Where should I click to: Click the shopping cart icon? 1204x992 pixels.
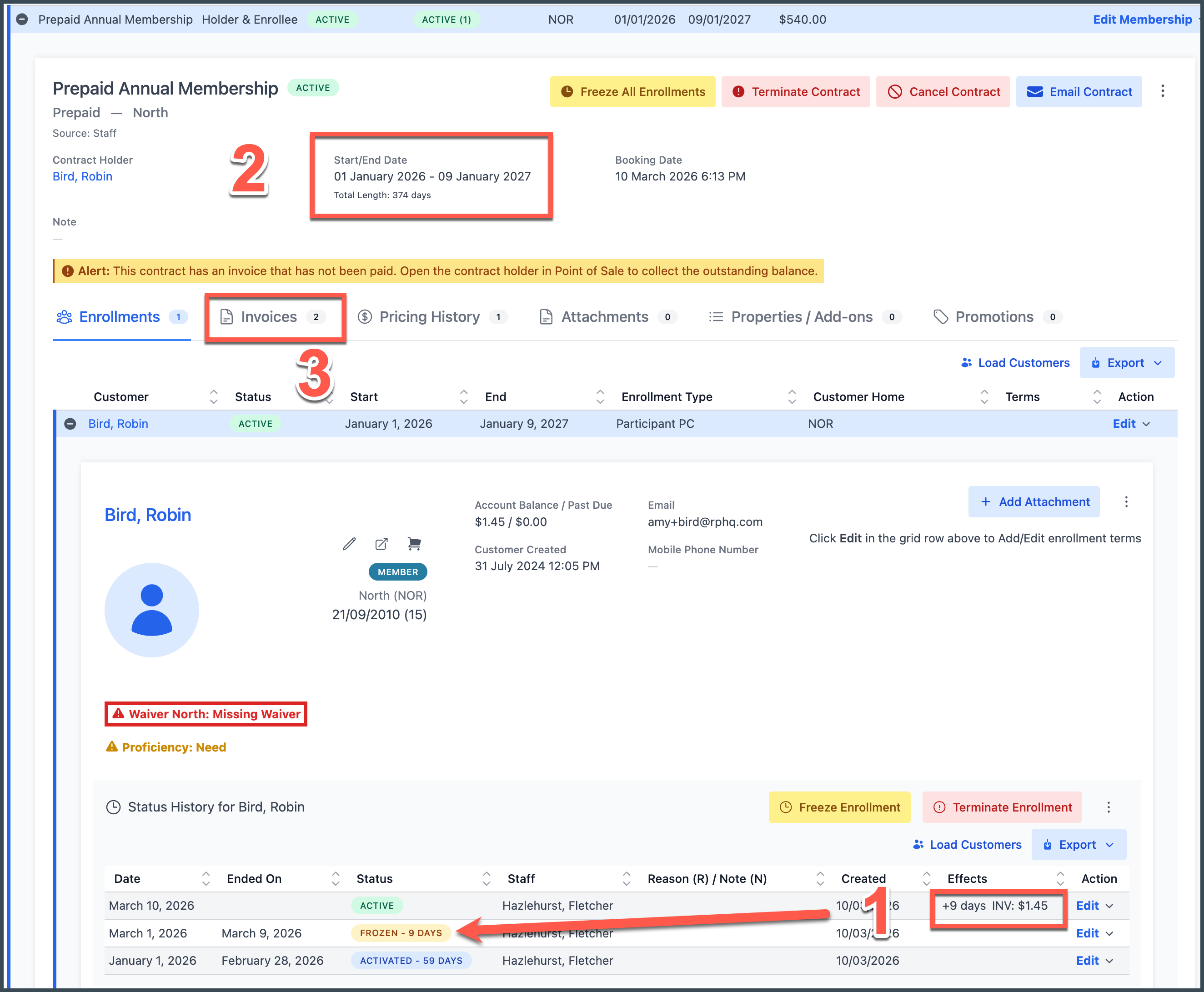point(414,543)
